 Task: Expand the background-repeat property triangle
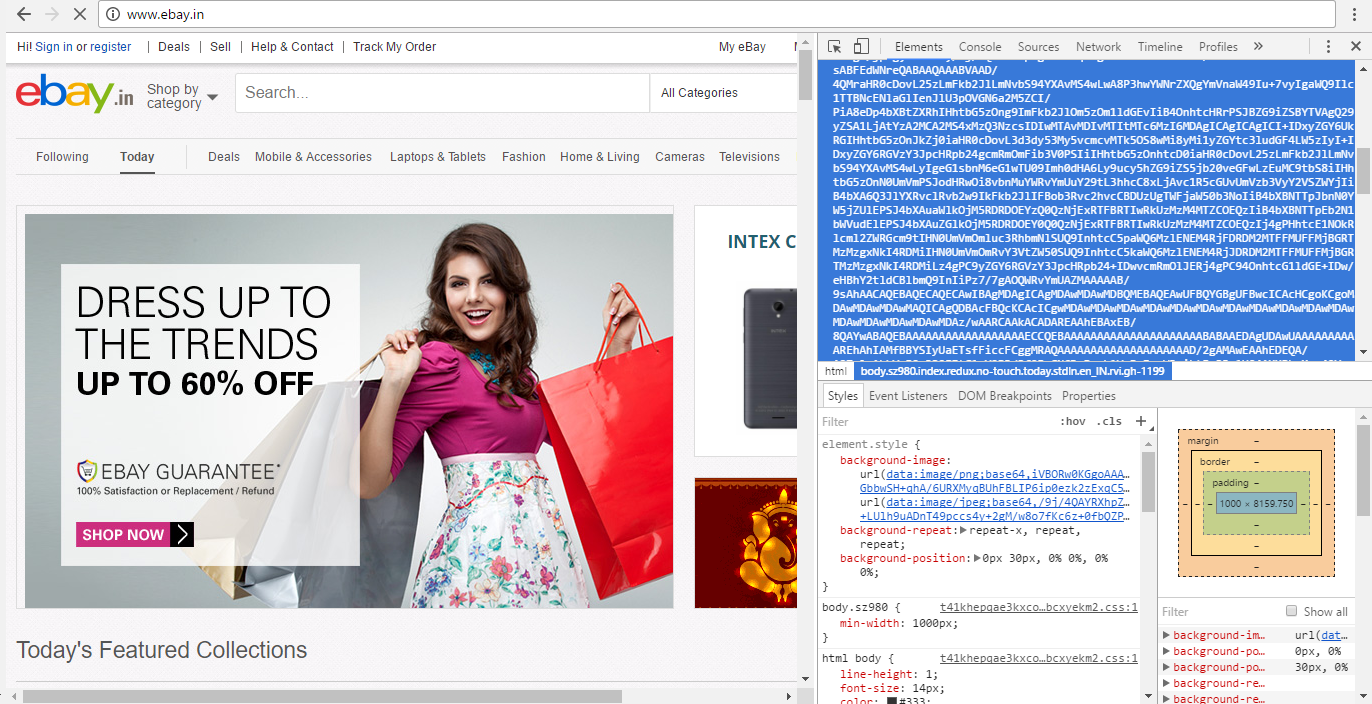pyautogui.click(x=963, y=530)
